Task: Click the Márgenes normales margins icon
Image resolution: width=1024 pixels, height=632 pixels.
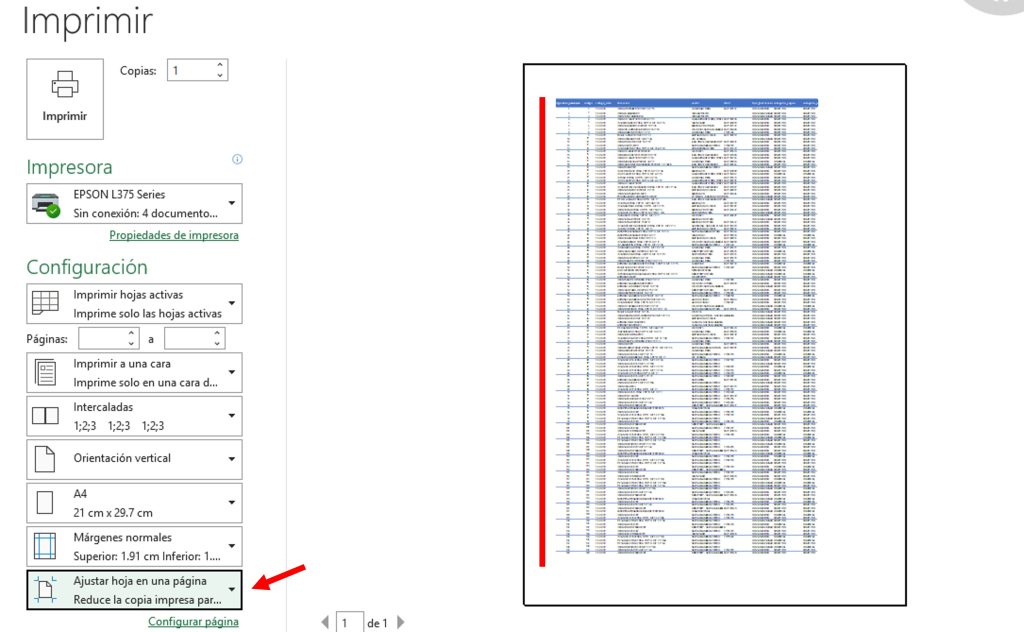Action: click(x=46, y=547)
